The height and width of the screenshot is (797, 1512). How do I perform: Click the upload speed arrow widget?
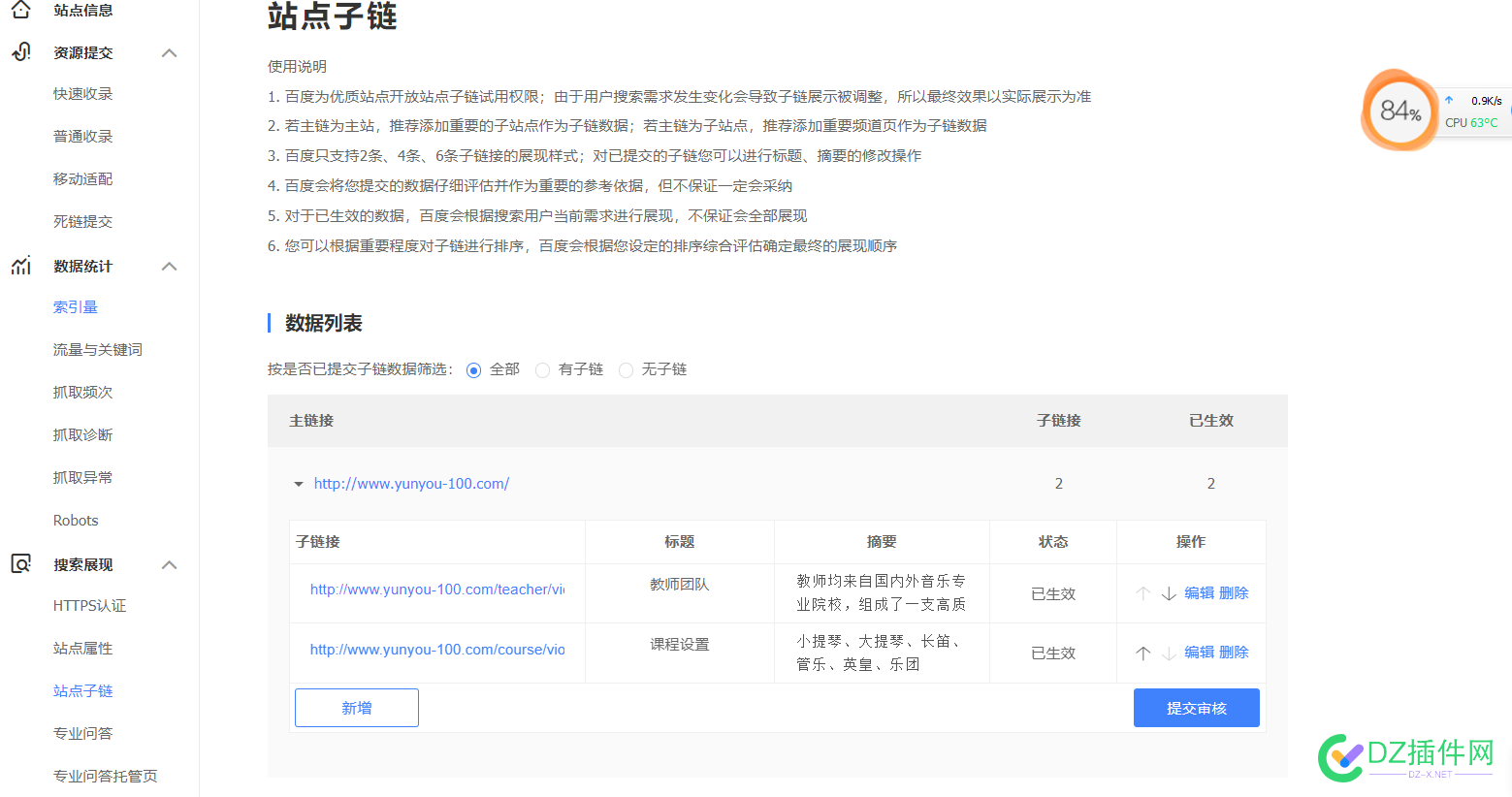tap(1449, 100)
